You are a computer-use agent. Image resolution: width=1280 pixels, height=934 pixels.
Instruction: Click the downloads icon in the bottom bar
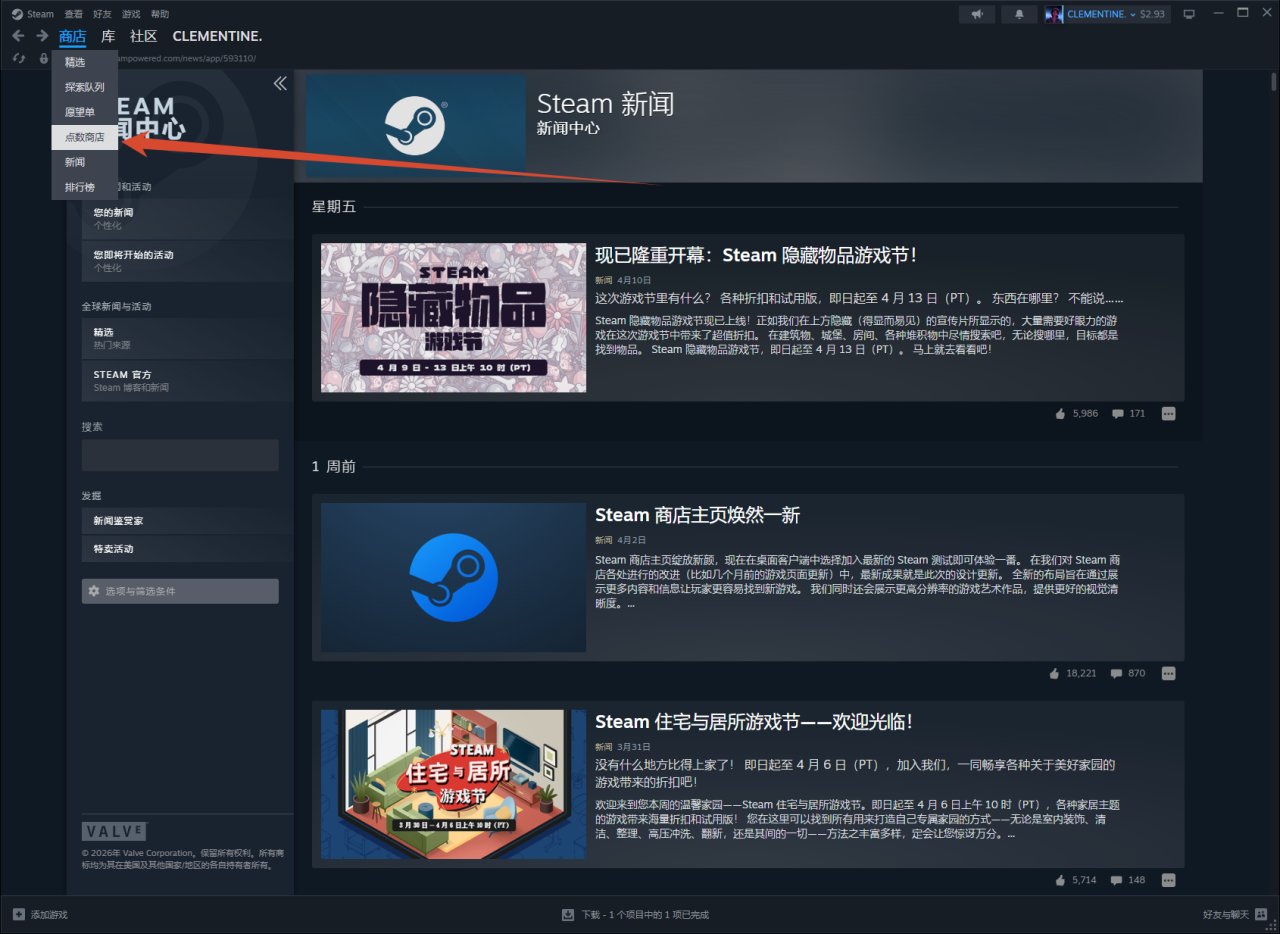click(x=568, y=914)
